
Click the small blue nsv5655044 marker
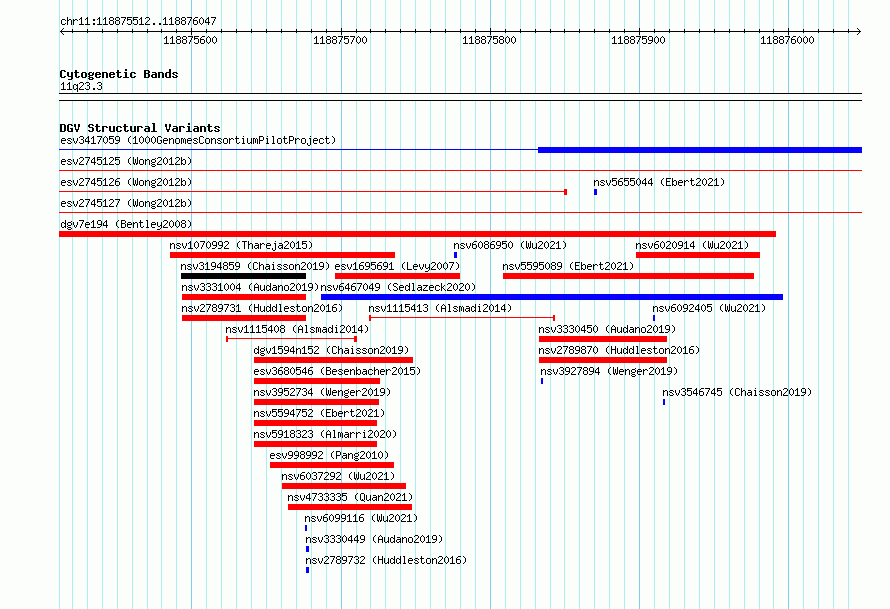(x=595, y=192)
